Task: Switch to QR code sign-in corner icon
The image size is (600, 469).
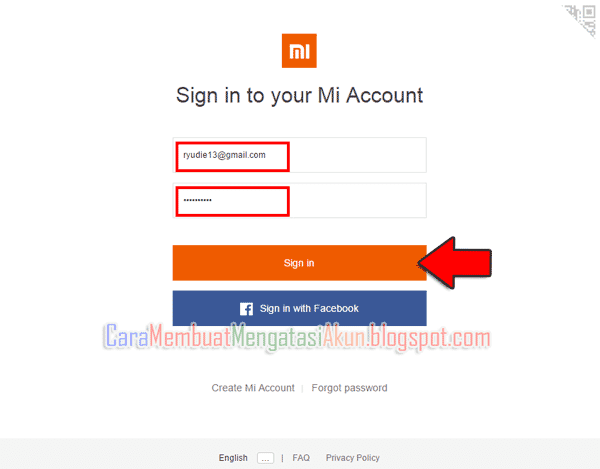Action: coord(581,20)
